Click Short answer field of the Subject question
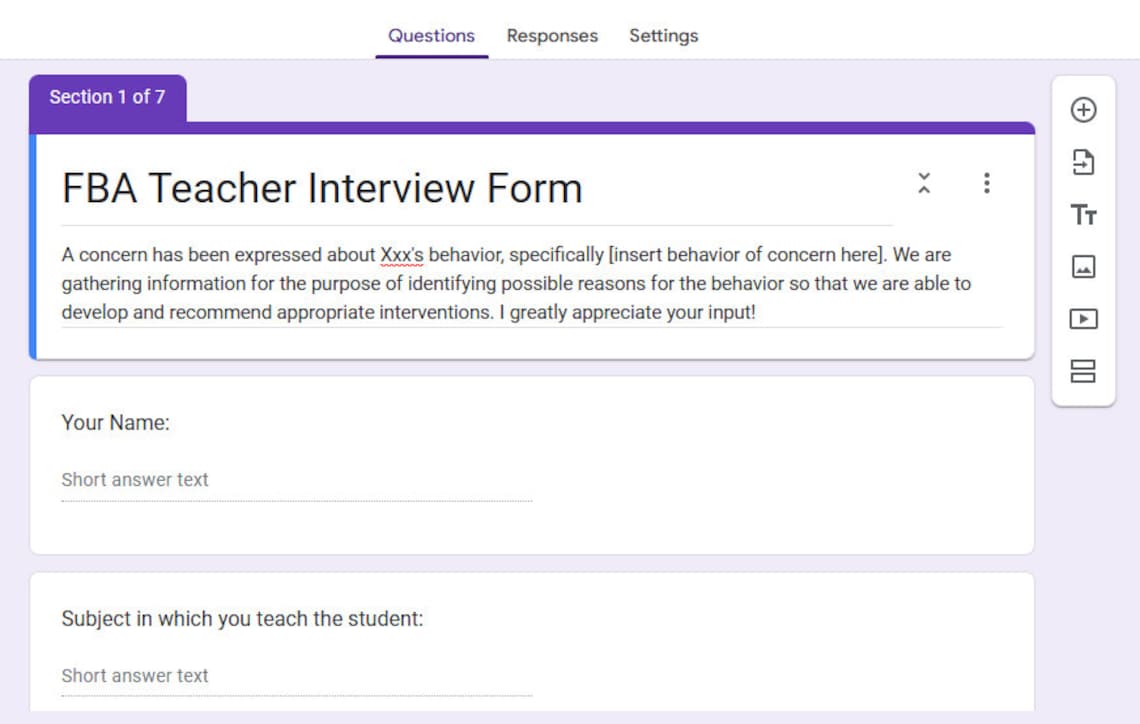1140x724 pixels. click(x=135, y=676)
